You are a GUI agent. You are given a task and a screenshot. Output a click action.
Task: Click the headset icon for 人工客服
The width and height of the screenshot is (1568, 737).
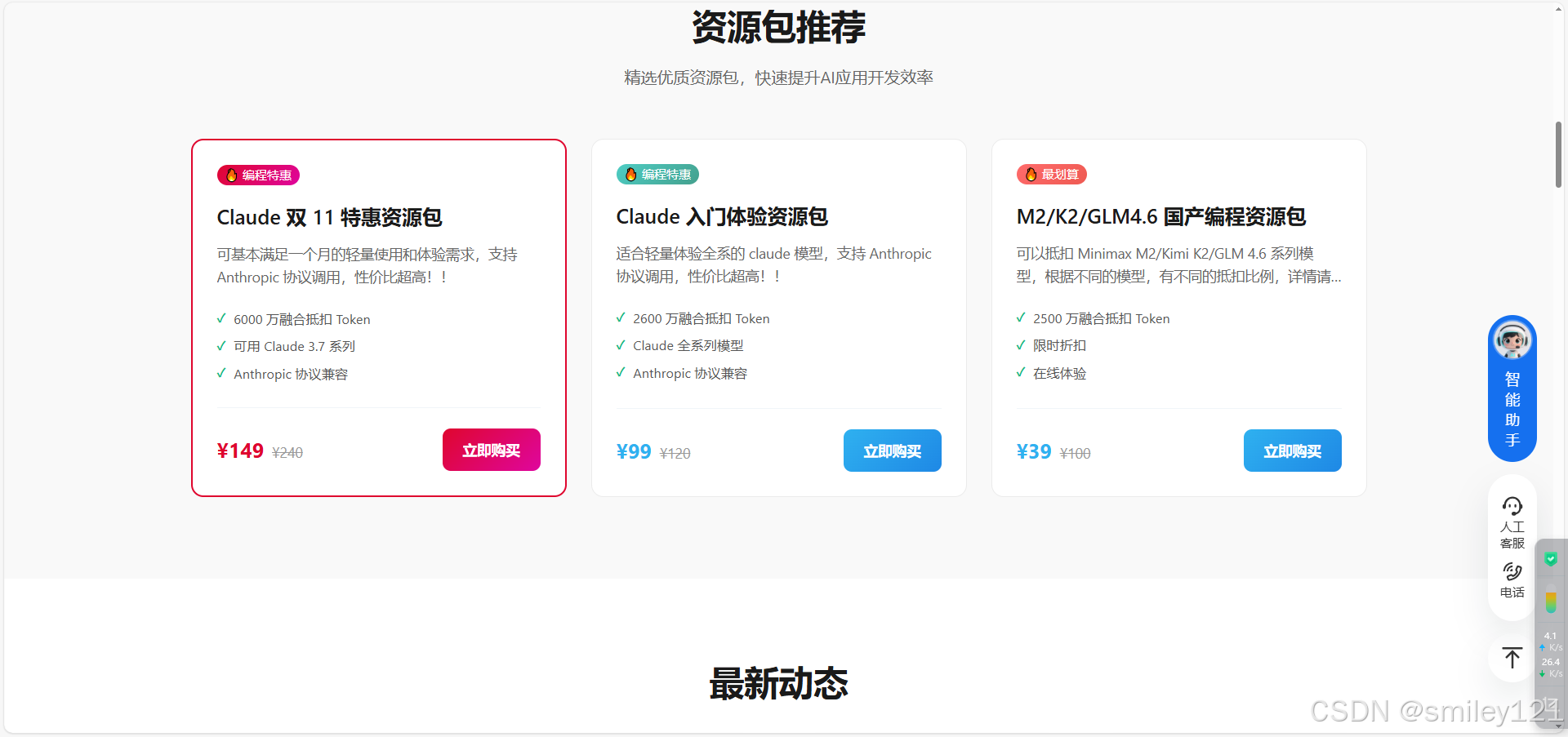1512,505
